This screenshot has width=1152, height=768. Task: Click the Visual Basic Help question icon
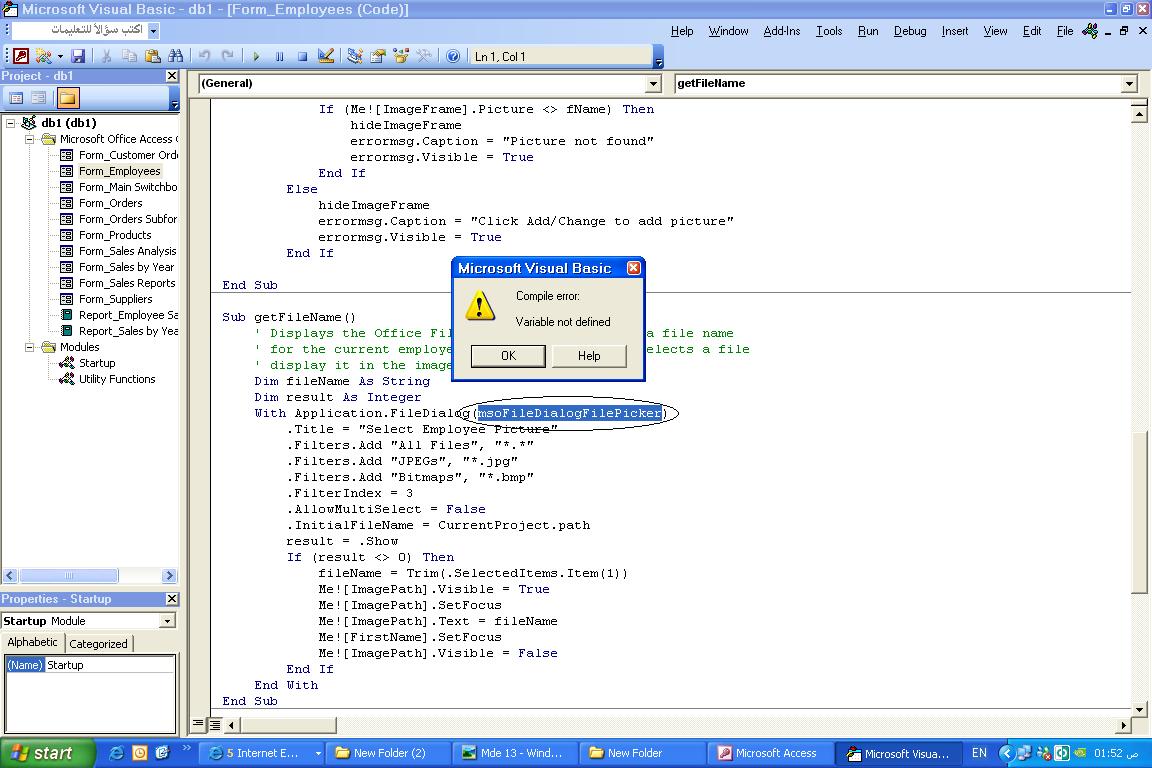tap(453, 56)
